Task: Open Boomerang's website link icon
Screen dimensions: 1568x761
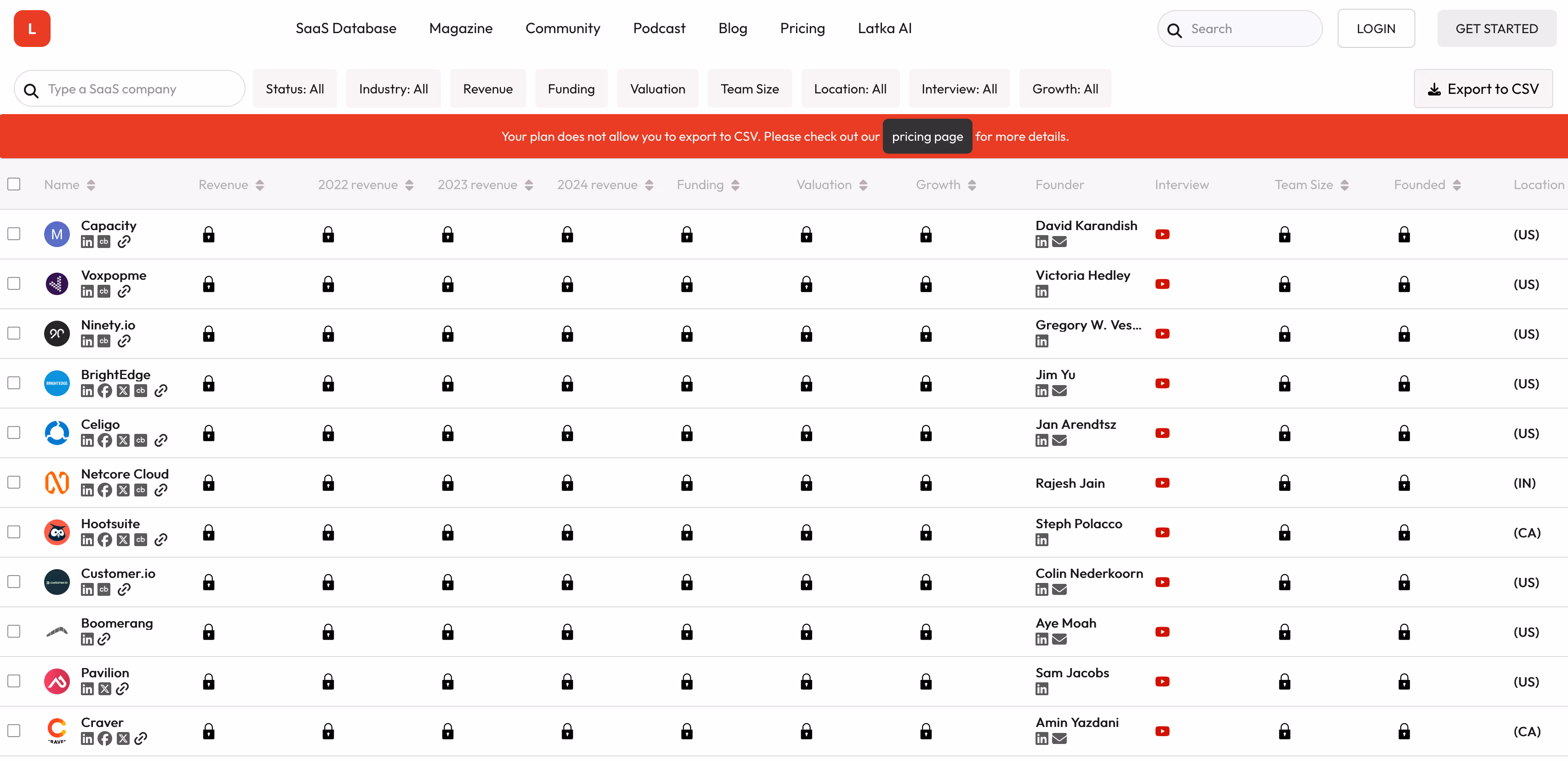Action: click(104, 639)
